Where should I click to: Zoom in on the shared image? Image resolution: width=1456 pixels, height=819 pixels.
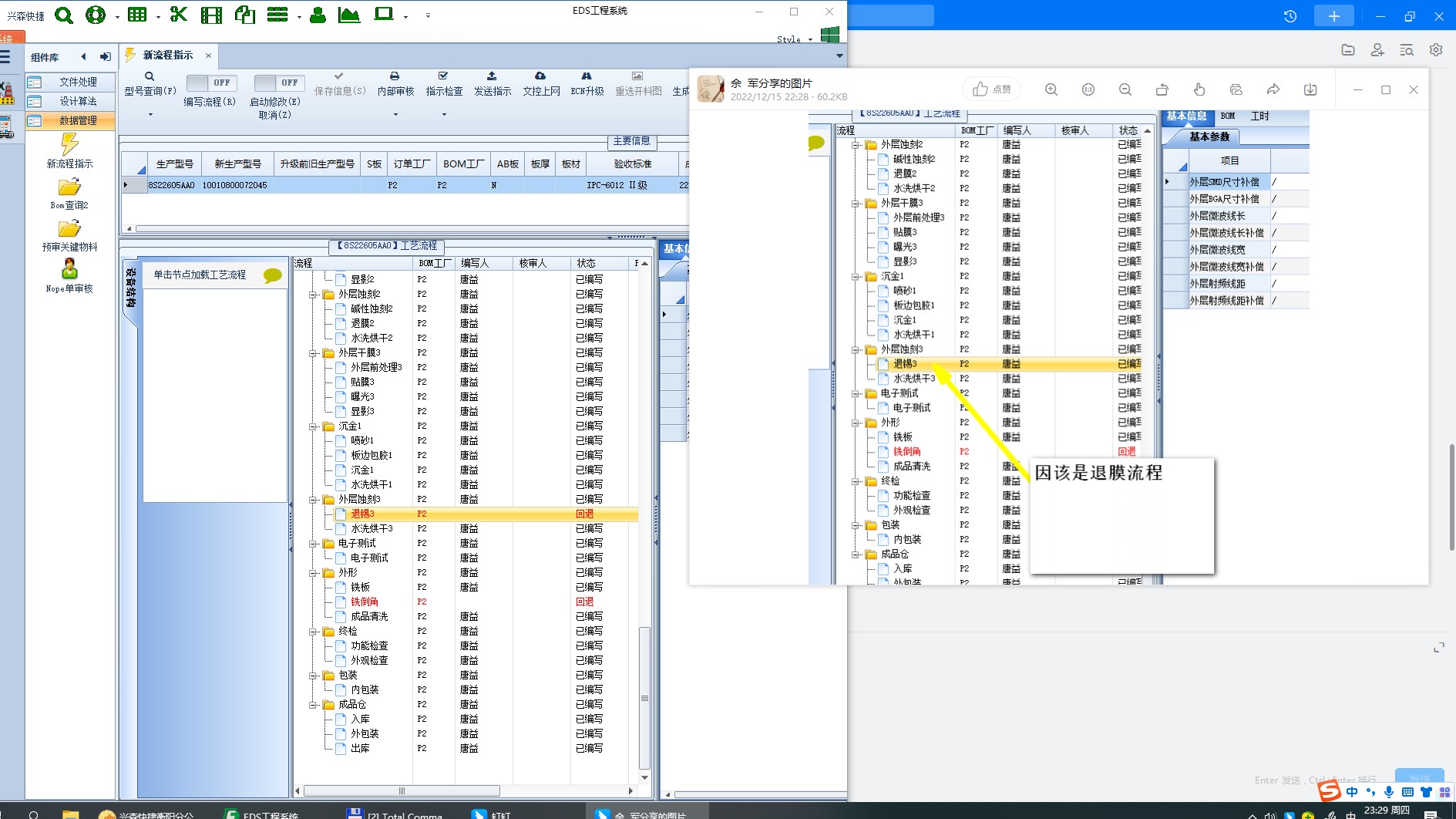point(1051,89)
